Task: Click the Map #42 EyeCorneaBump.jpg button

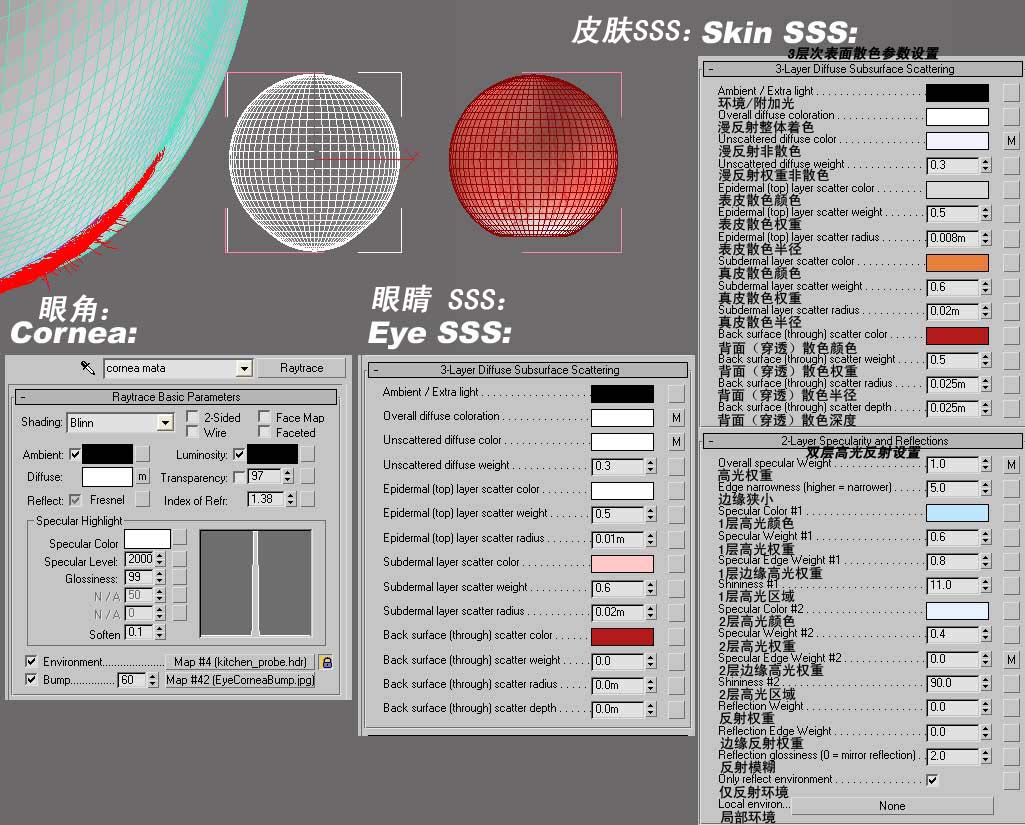Action: [x=241, y=680]
